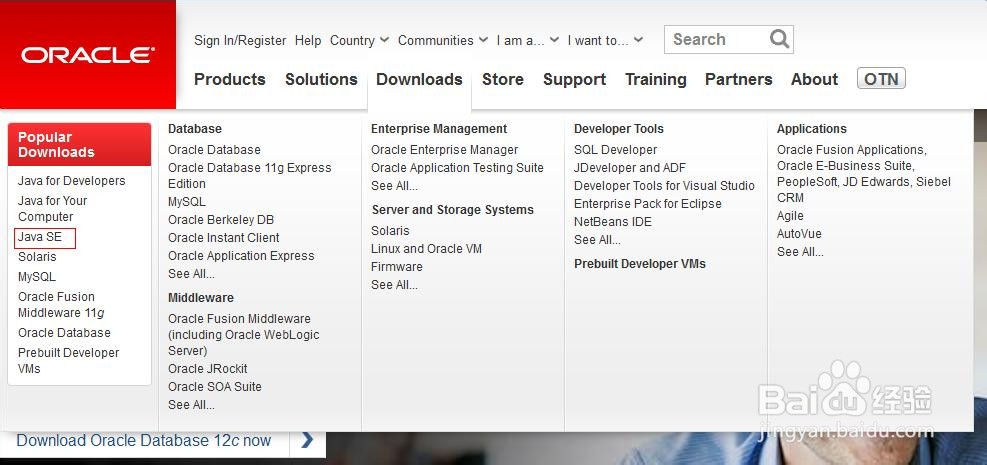Click Oracle Database in Popular Downloads
Screen dimensions: 987x465
(x=64, y=332)
